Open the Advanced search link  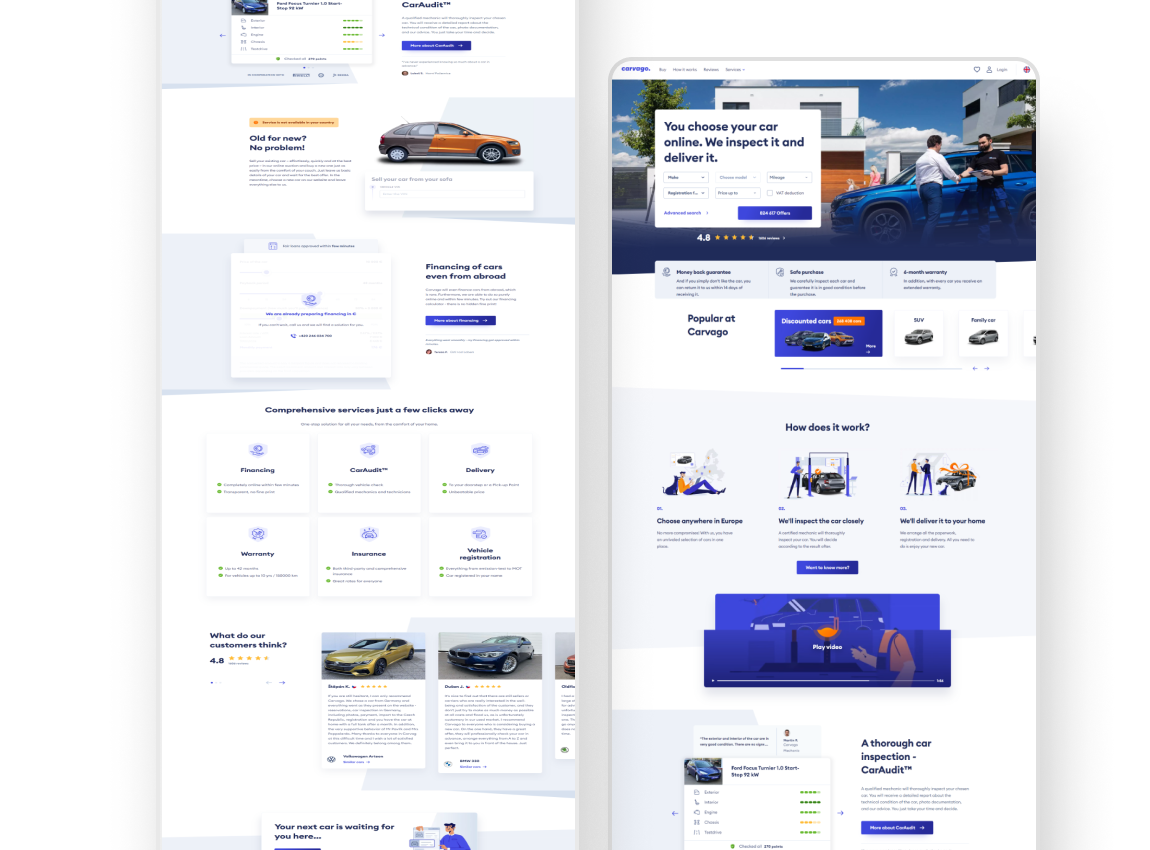pyautogui.click(x=686, y=213)
